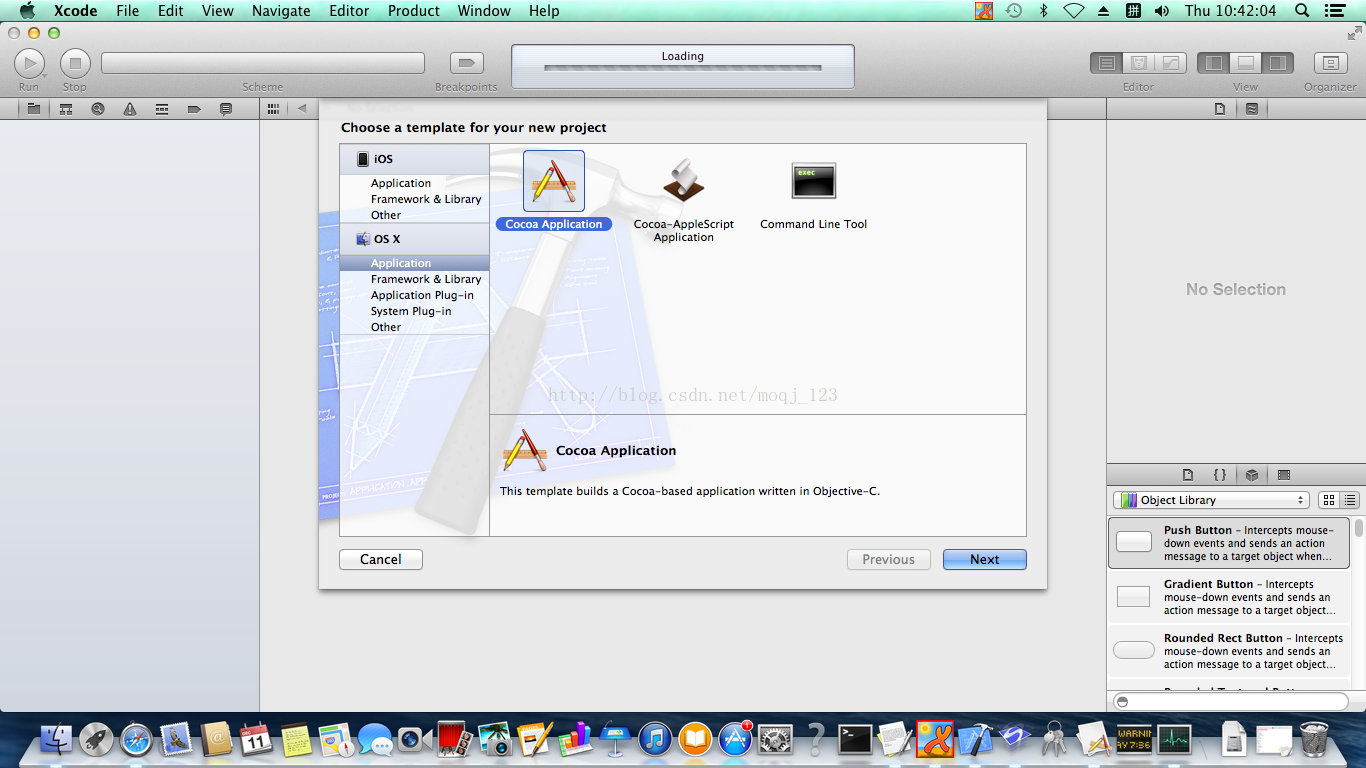This screenshot has width=1366, height=768.
Task: Select the Cocoa Application template
Action: pyautogui.click(x=554, y=191)
